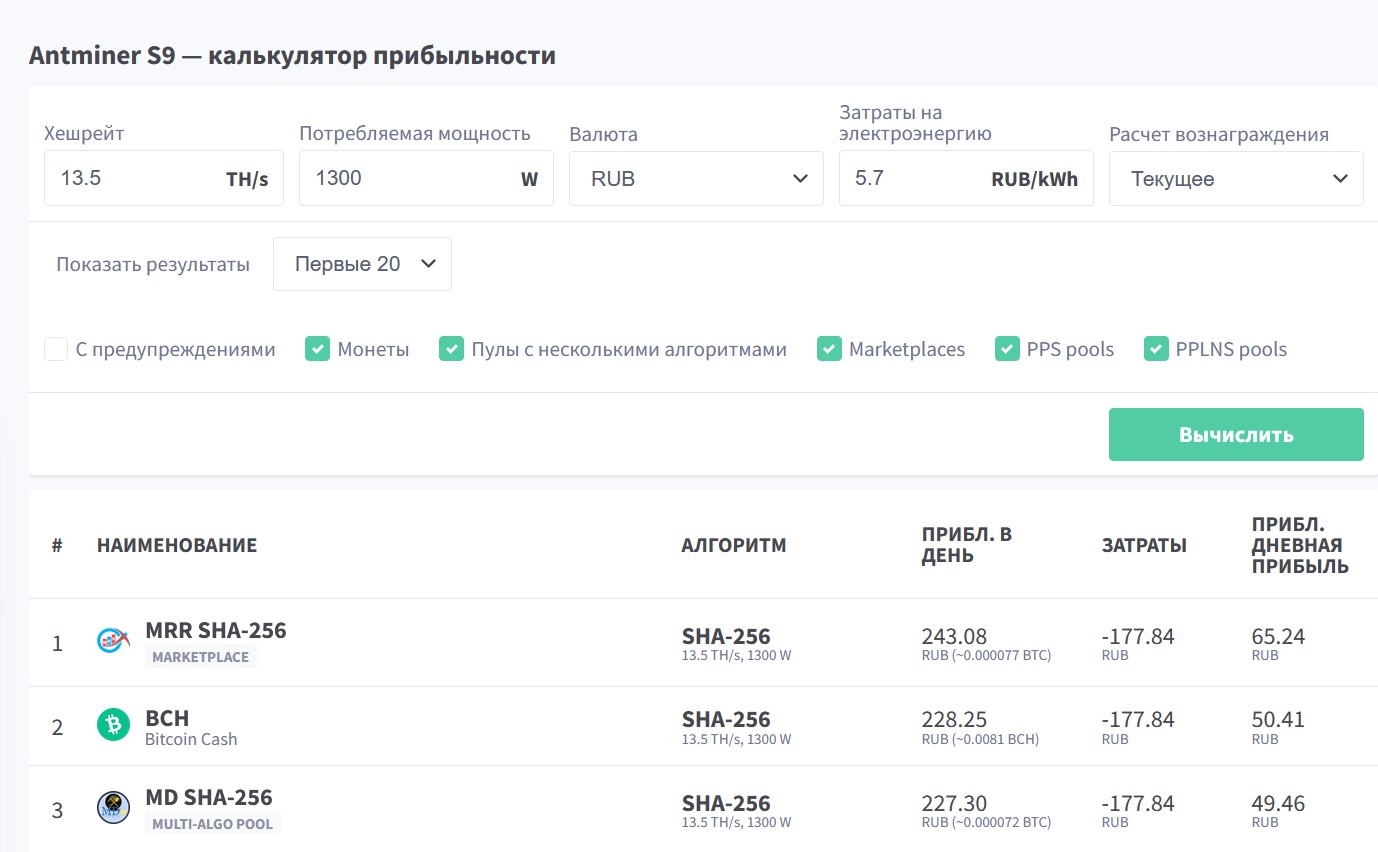This screenshot has width=1378, height=852.
Task: Click the MRR SHA-256 marketplace icon
Action: click(113, 641)
